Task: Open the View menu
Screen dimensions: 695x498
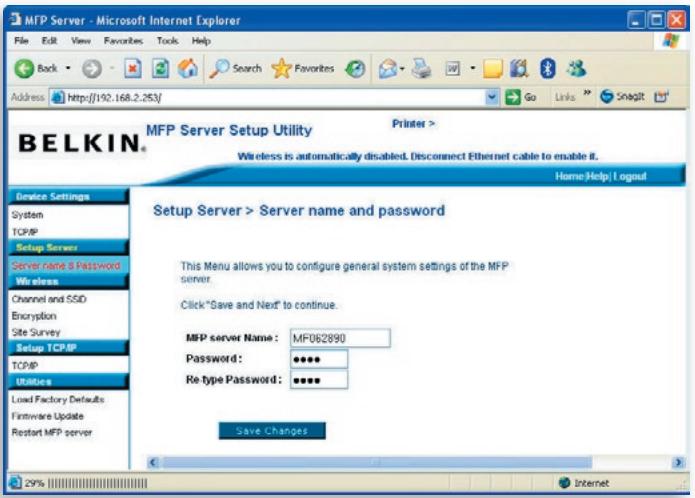Action: [81, 41]
